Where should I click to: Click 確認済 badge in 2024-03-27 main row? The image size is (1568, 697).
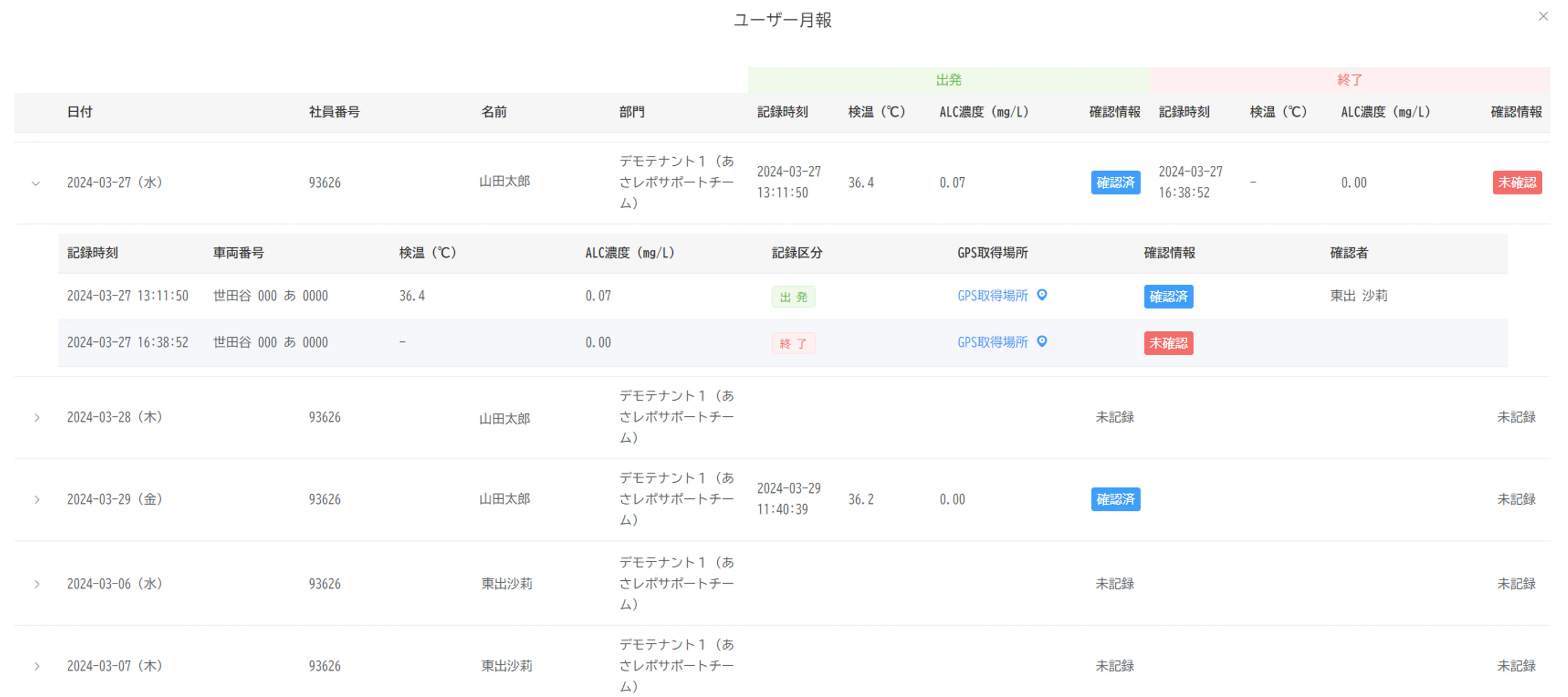pyautogui.click(x=1115, y=183)
